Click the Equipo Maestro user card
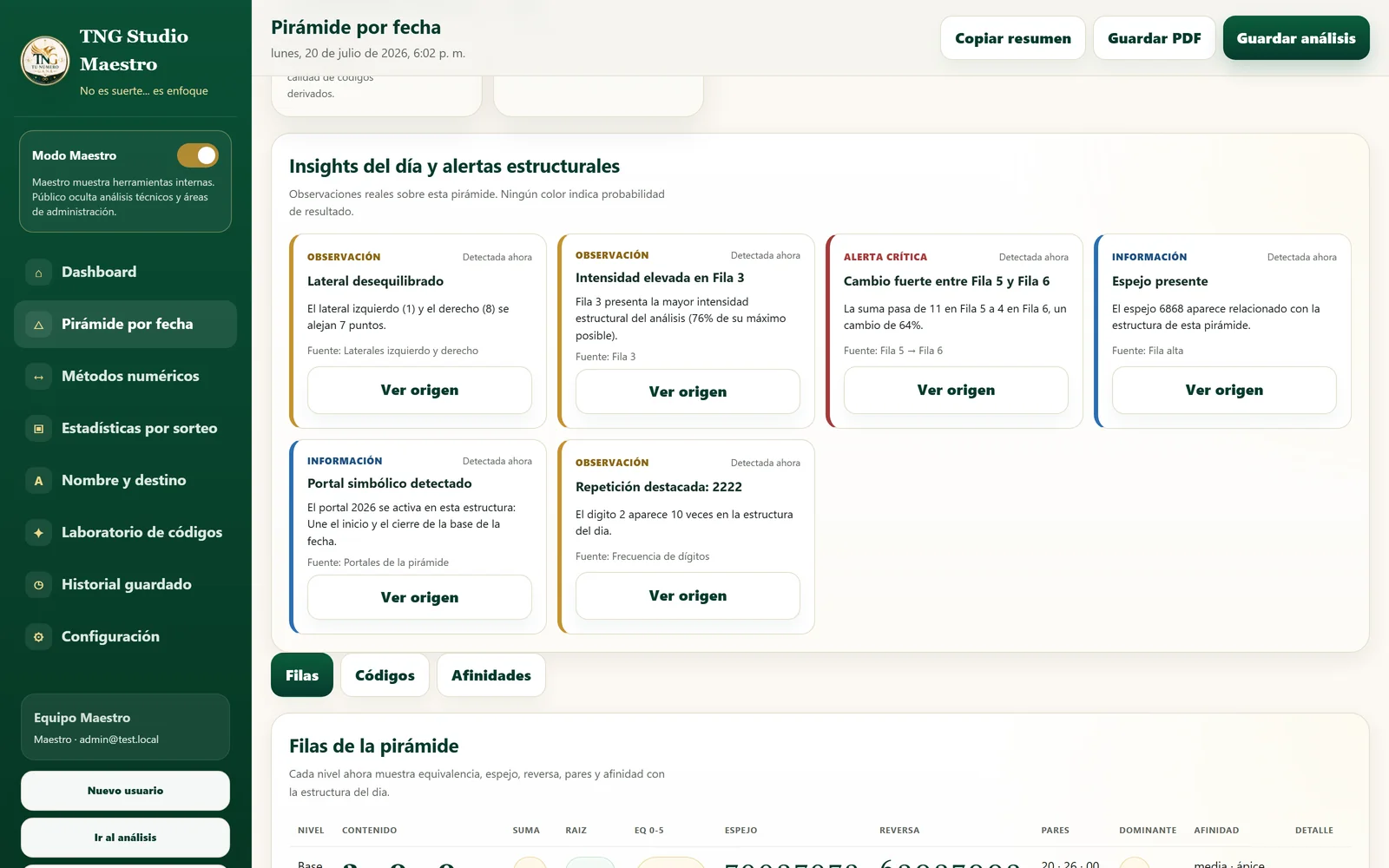 click(125, 727)
